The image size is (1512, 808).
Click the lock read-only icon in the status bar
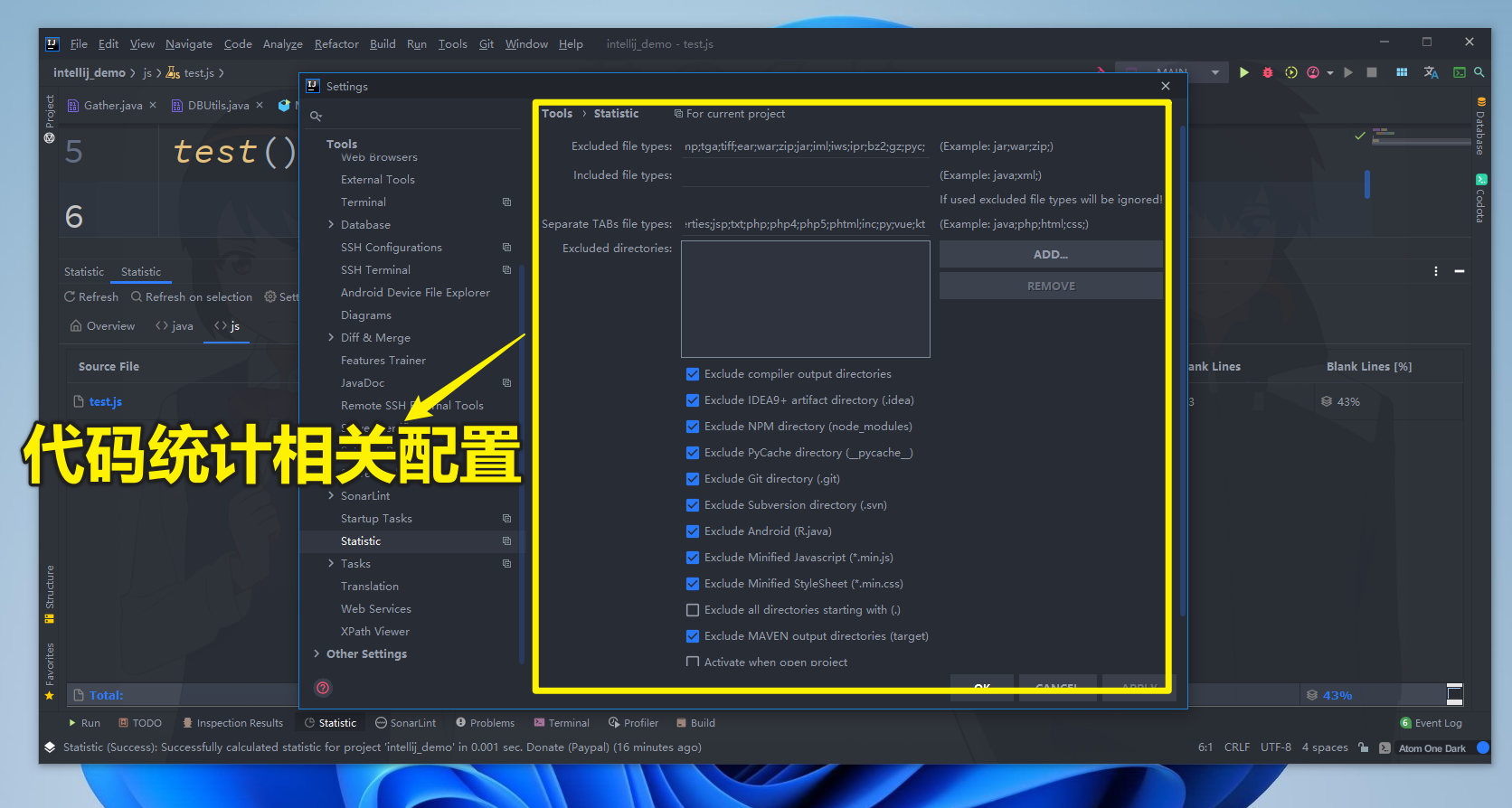[1364, 747]
